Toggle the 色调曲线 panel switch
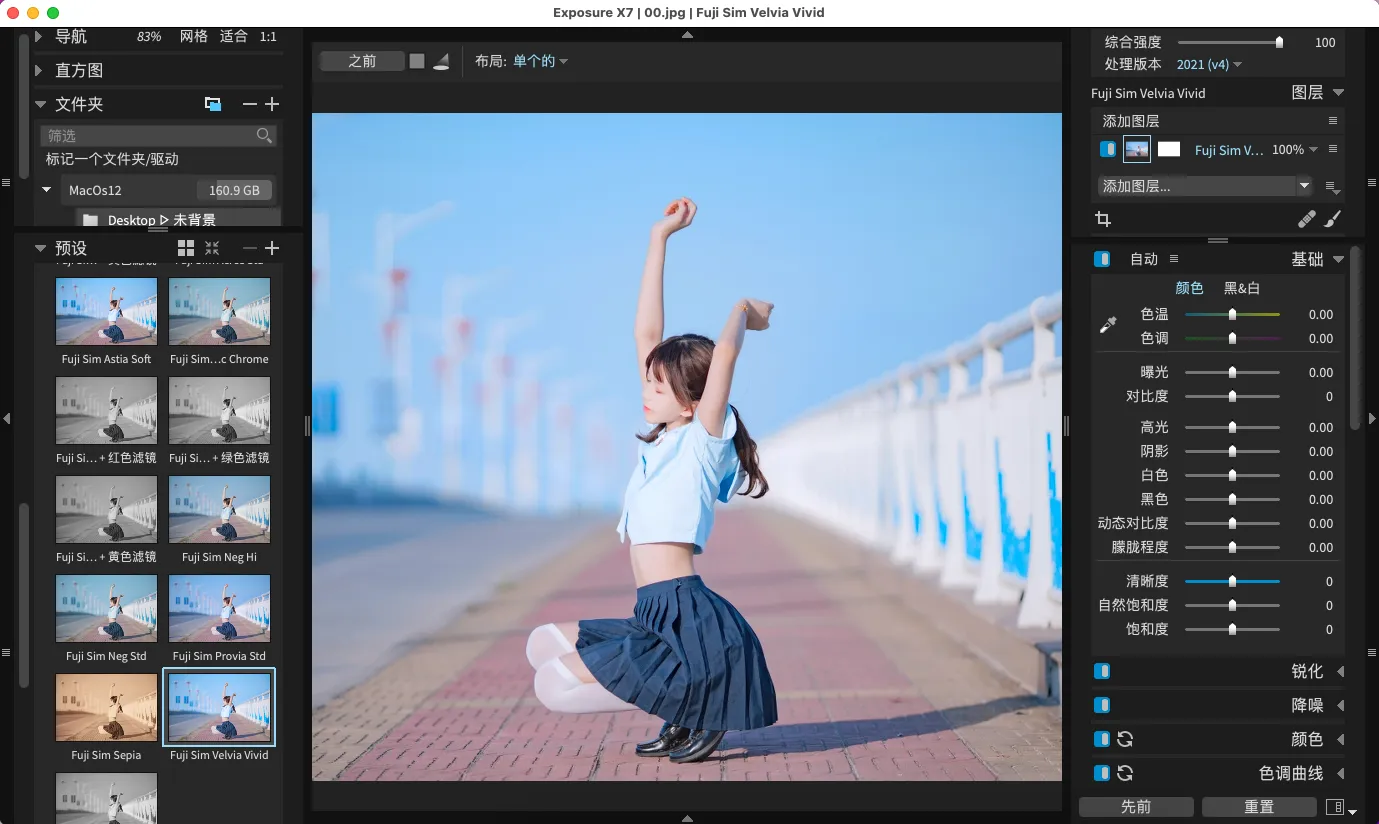The height and width of the screenshot is (824, 1379). 1102,773
